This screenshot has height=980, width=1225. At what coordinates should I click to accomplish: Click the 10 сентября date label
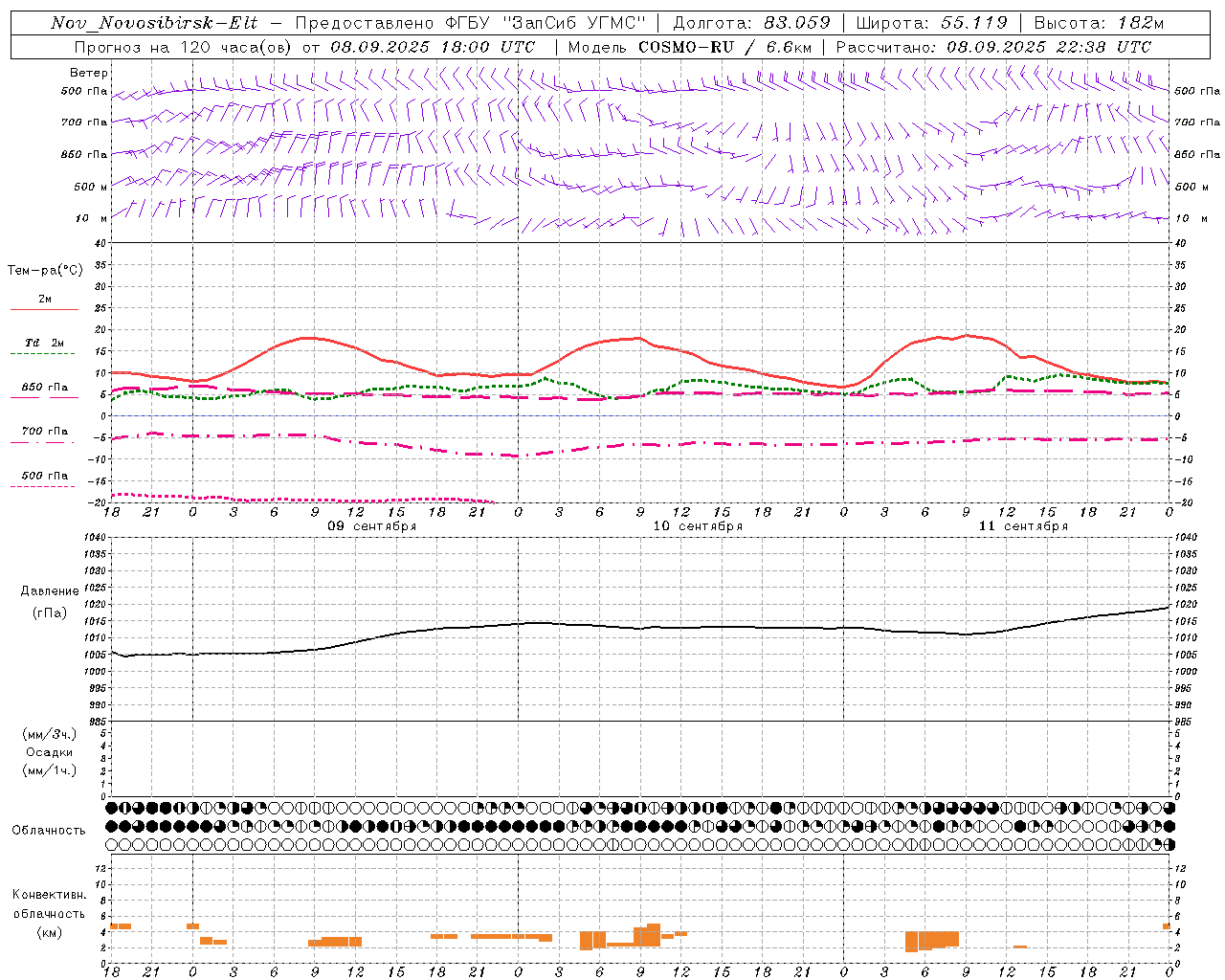point(698,526)
